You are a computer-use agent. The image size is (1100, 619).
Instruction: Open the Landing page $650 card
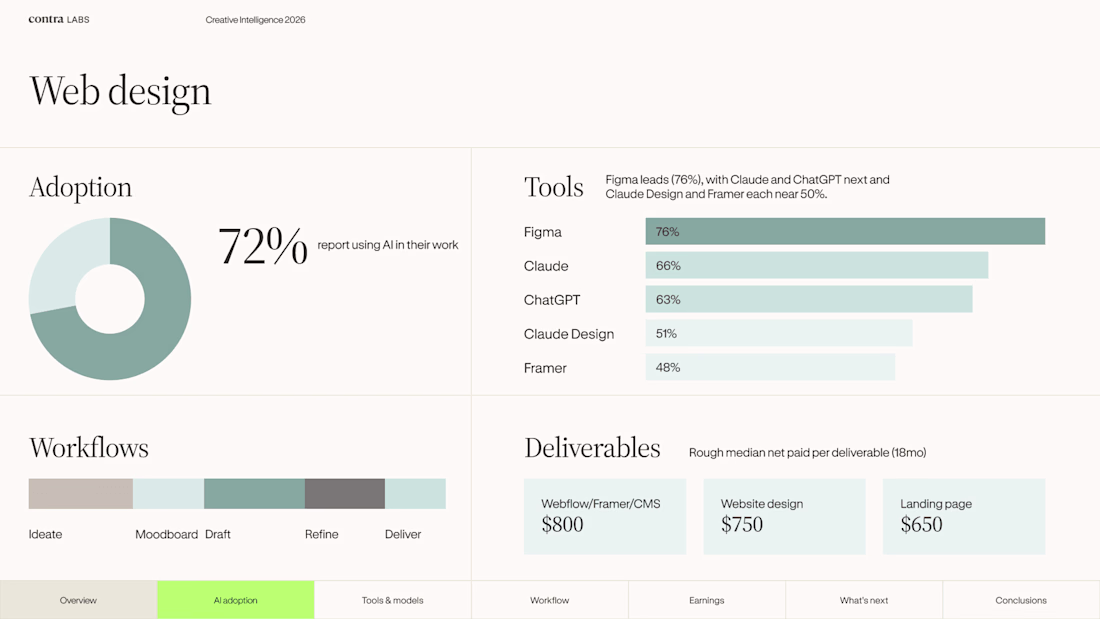pos(964,517)
